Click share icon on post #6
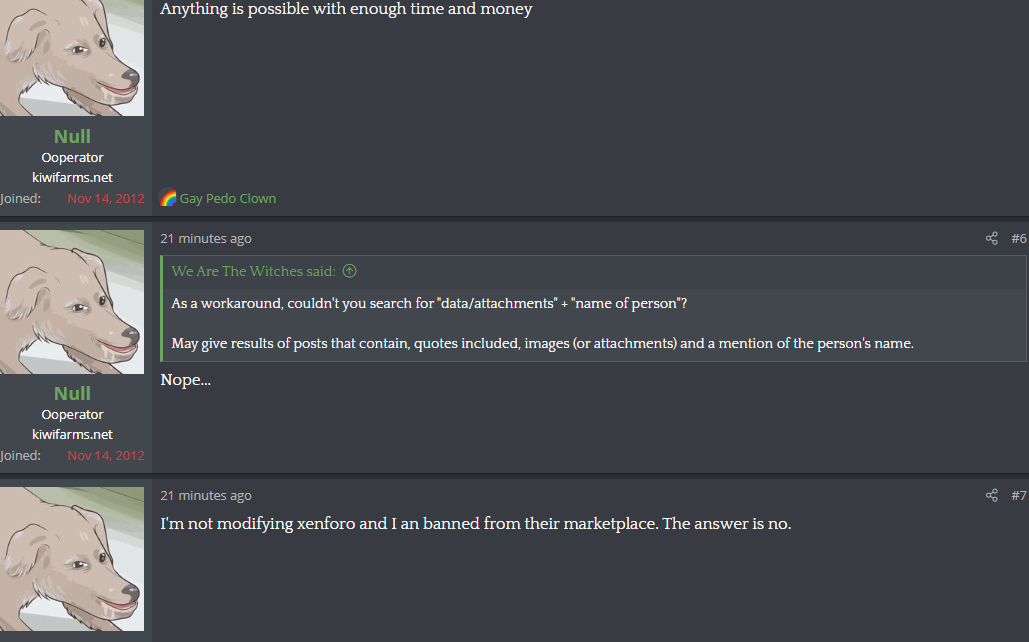The height and width of the screenshot is (642, 1029). 992,238
